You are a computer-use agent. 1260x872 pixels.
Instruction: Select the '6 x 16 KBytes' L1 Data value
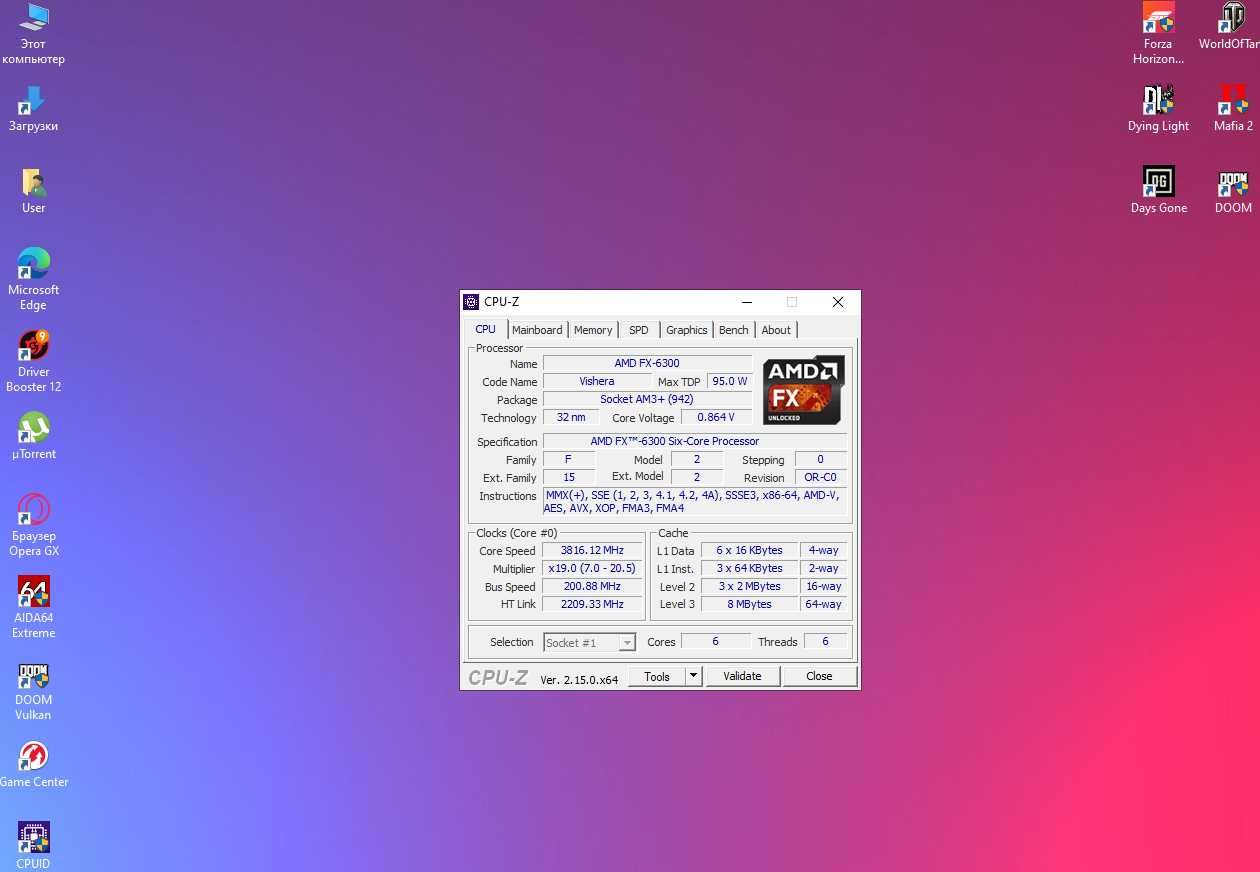[749, 550]
